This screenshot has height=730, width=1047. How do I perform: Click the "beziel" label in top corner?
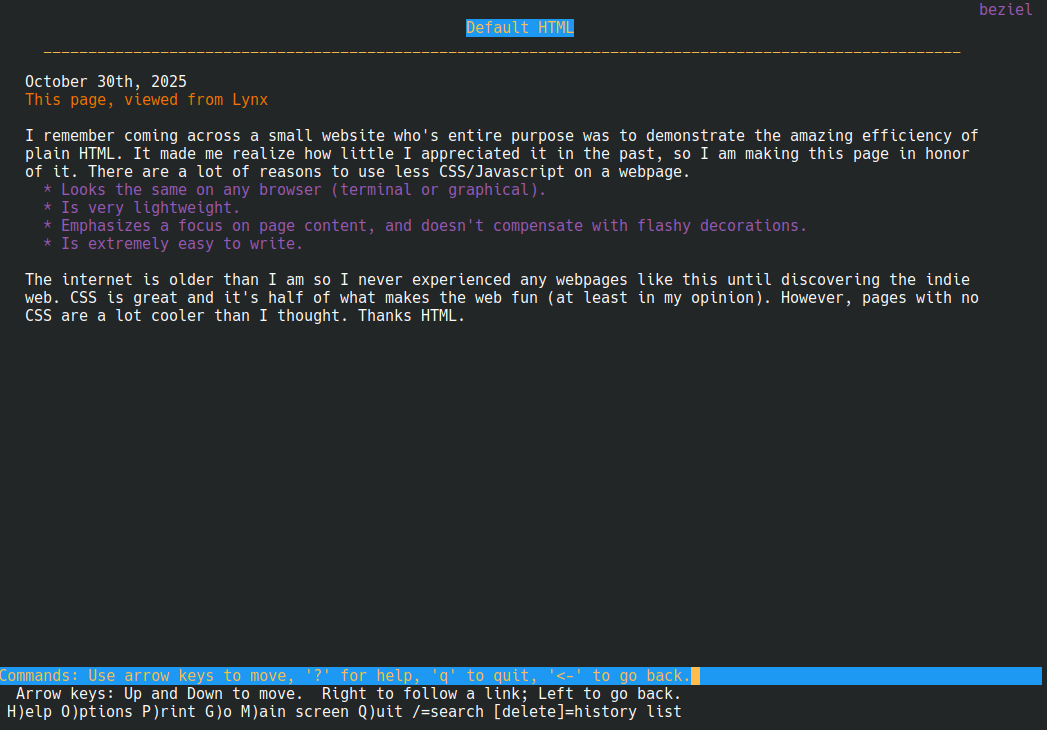tap(1005, 10)
